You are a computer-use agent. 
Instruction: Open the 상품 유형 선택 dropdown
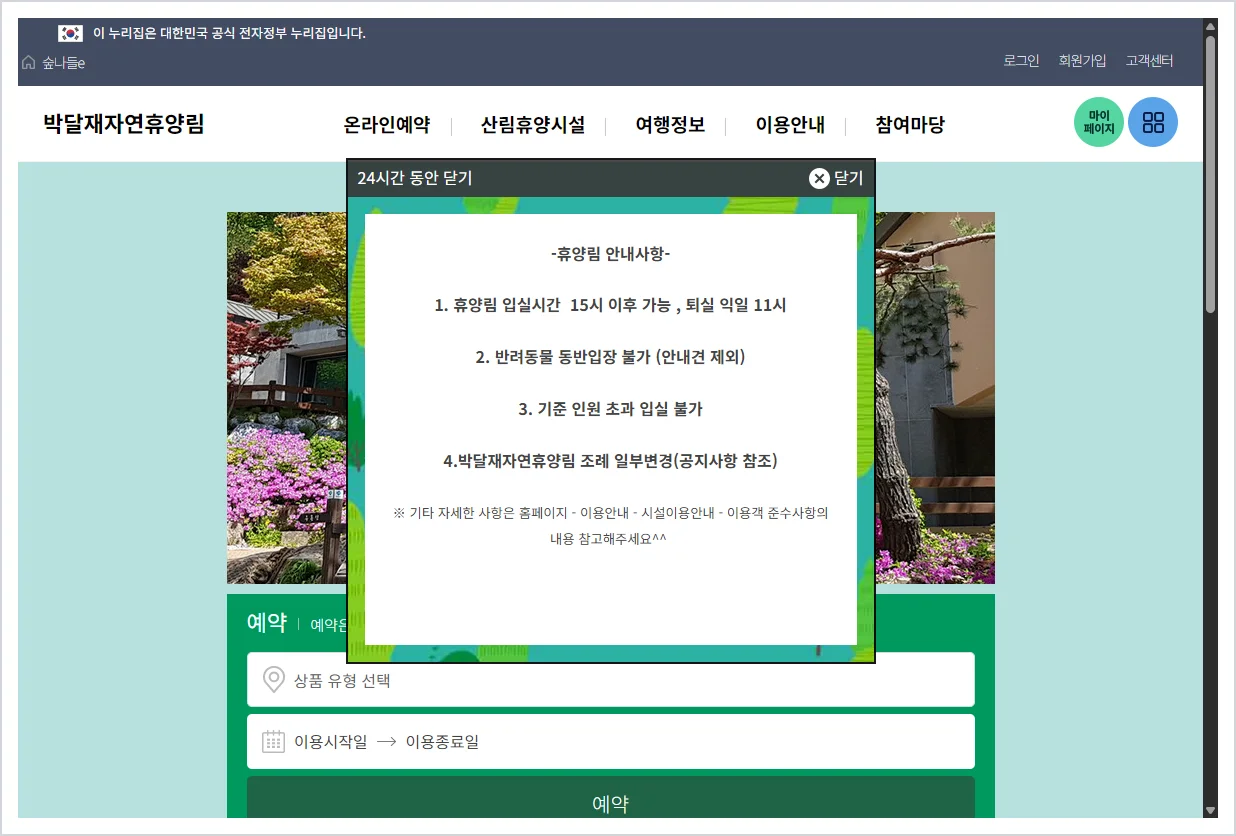pos(611,680)
